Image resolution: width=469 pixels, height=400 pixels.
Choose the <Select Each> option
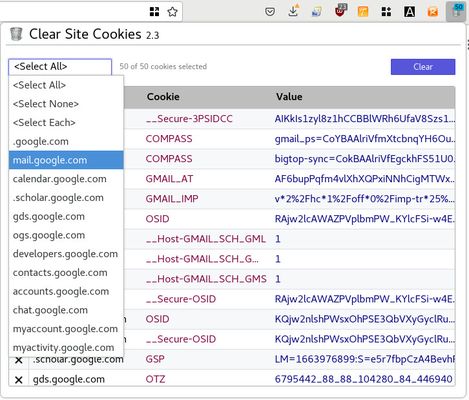click(66, 122)
